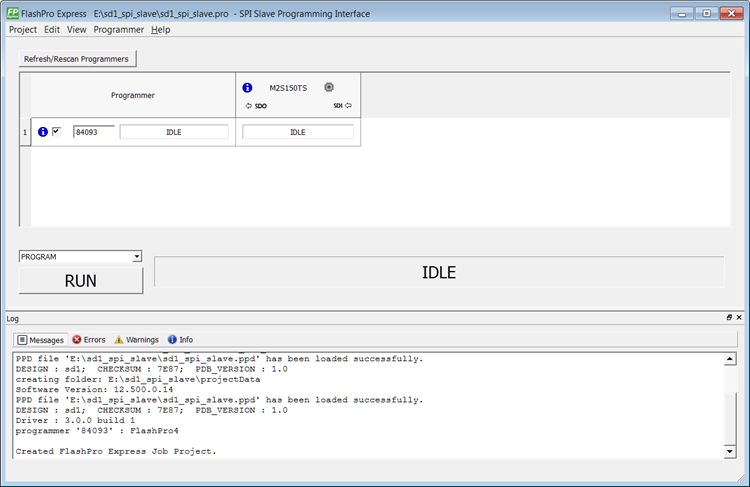Image resolution: width=750 pixels, height=487 pixels.
Task: Open the Edit menu
Action: coord(52,30)
